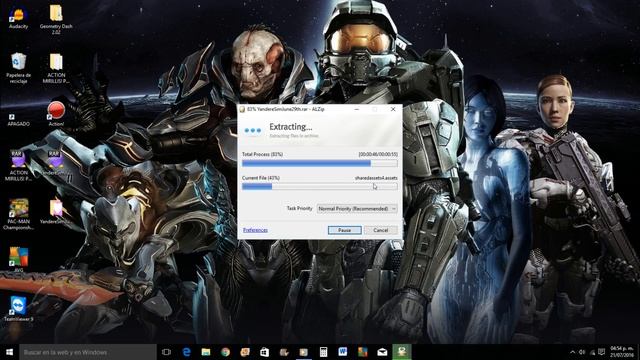The height and width of the screenshot is (360, 640).
Task: Select the YandereSim folder on desktop
Action: coord(56,211)
